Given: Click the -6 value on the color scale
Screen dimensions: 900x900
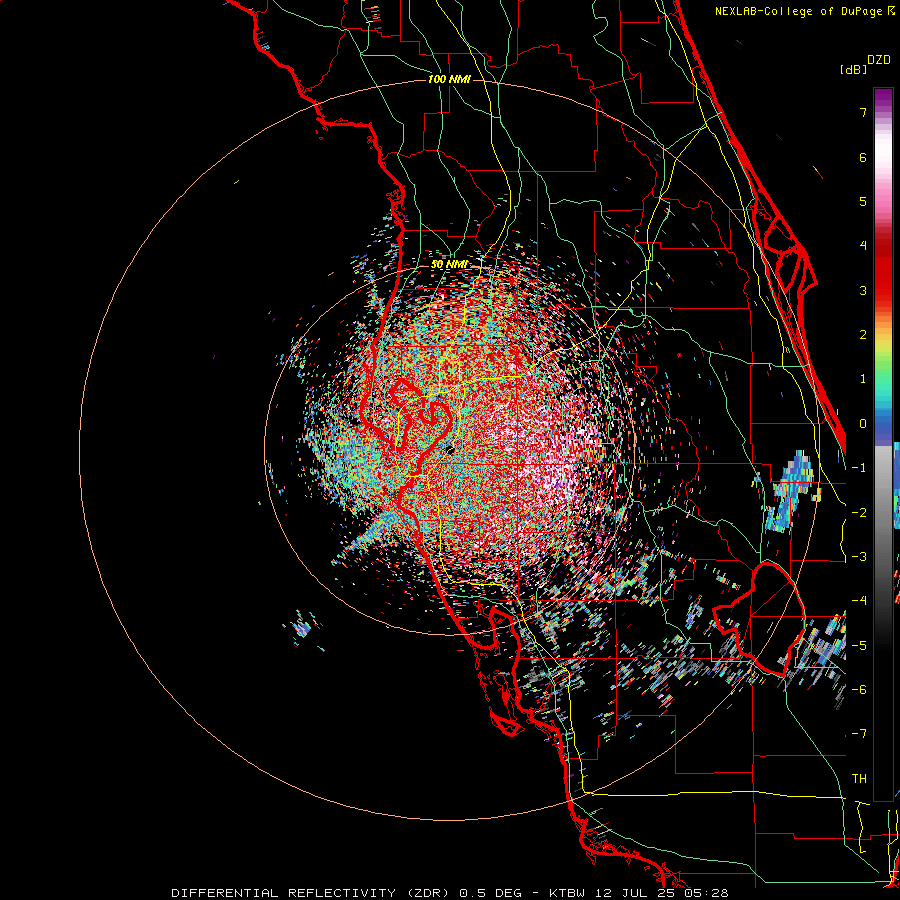Looking at the screenshot, I should click(x=859, y=690).
